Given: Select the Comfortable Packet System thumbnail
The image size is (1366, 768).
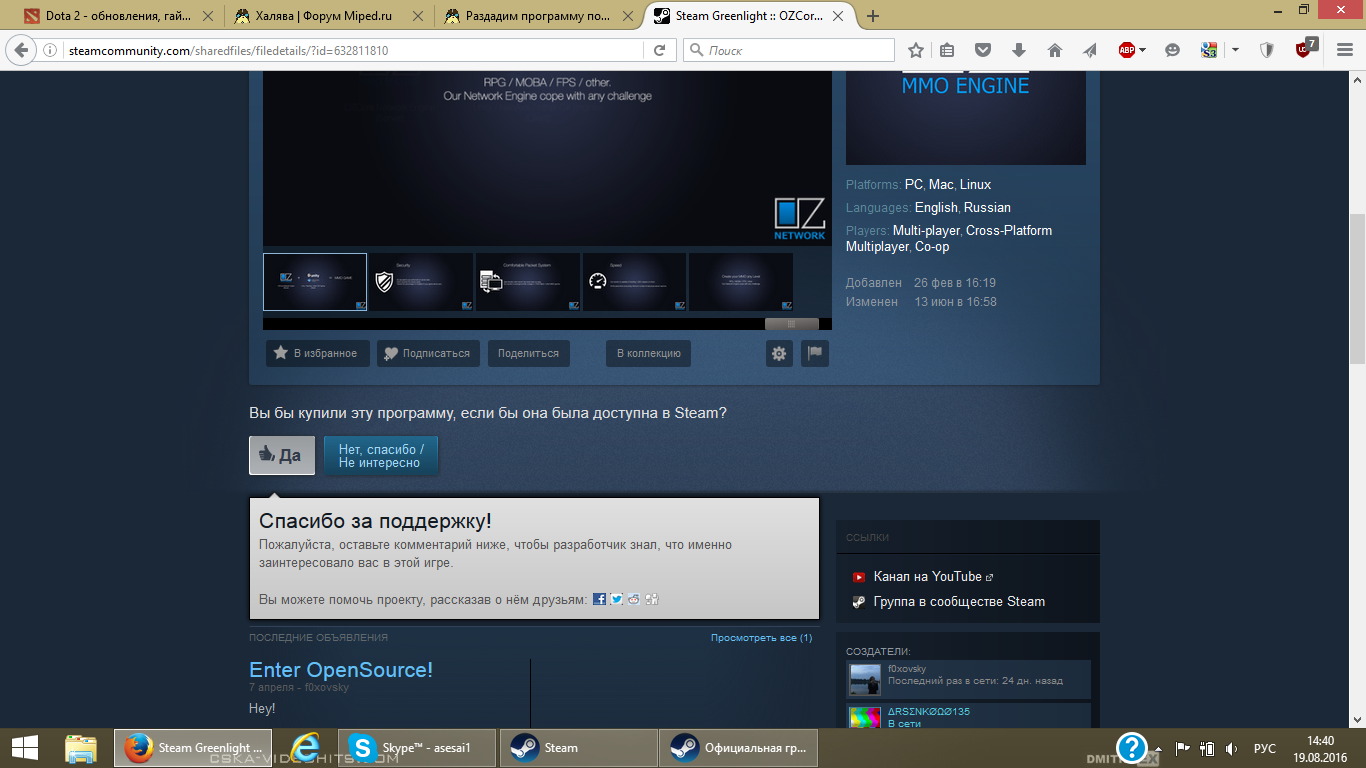Looking at the screenshot, I should coord(528,282).
